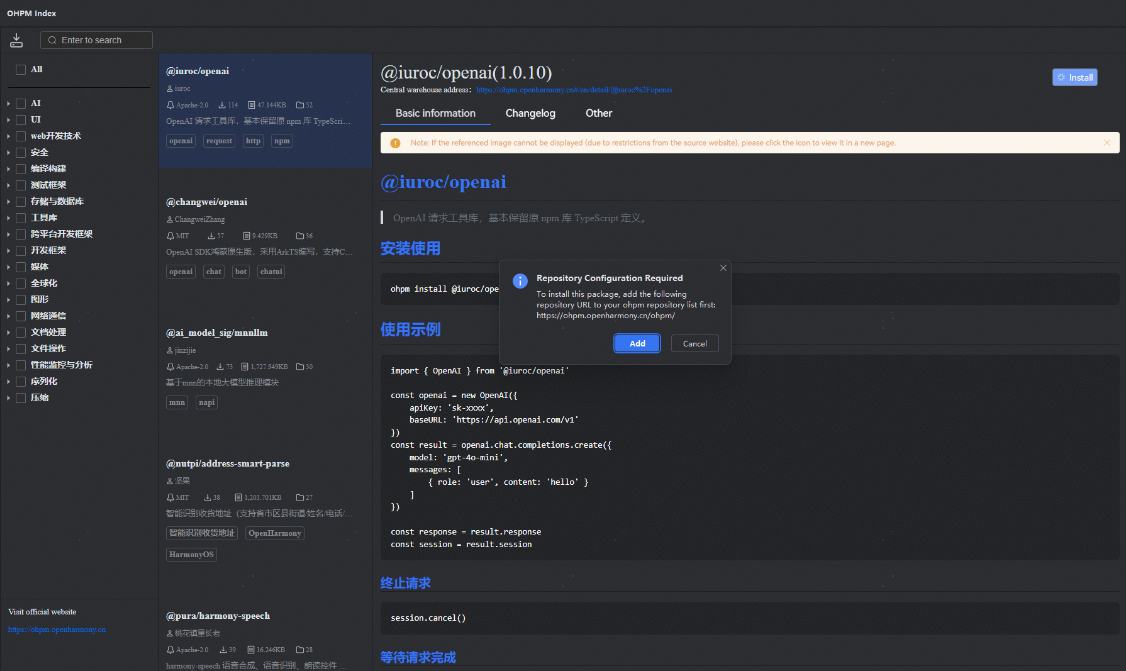Click the 'openai' tag under @iuroc/openai
1126x671 pixels.
[181, 141]
